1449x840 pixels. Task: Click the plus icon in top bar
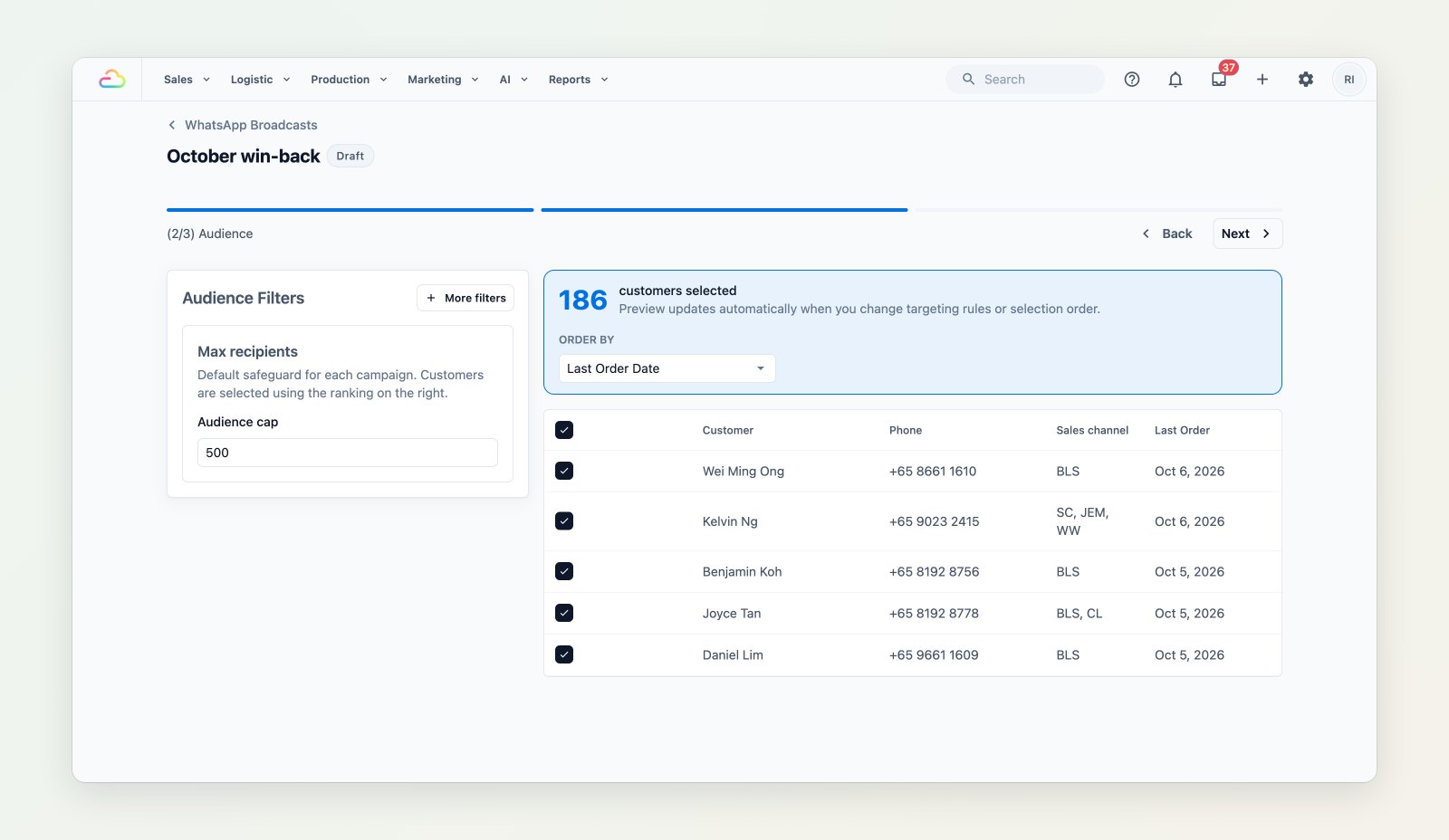pos(1262,80)
